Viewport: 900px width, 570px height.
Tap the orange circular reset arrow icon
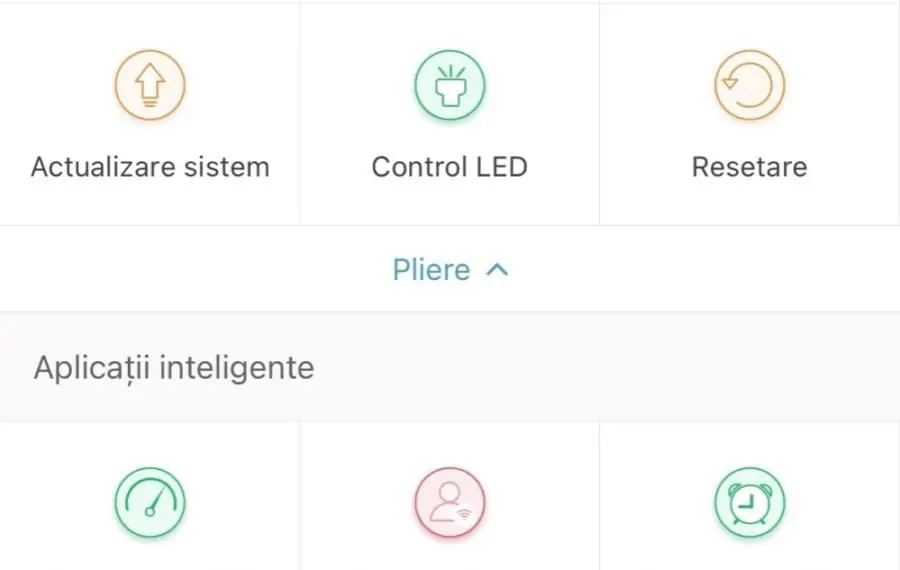pyautogui.click(x=750, y=85)
